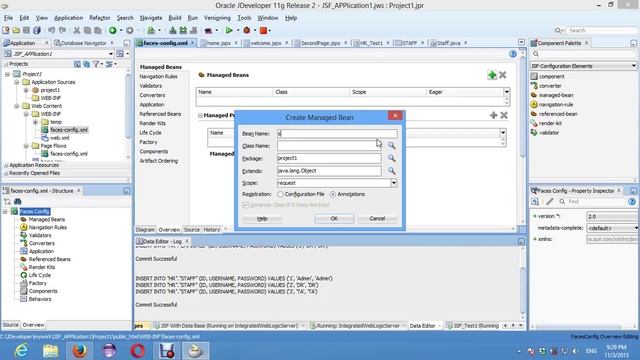Screen dimensions: 640x360
Task: Select web.xml in project tree
Action: click(x=59, y=138)
